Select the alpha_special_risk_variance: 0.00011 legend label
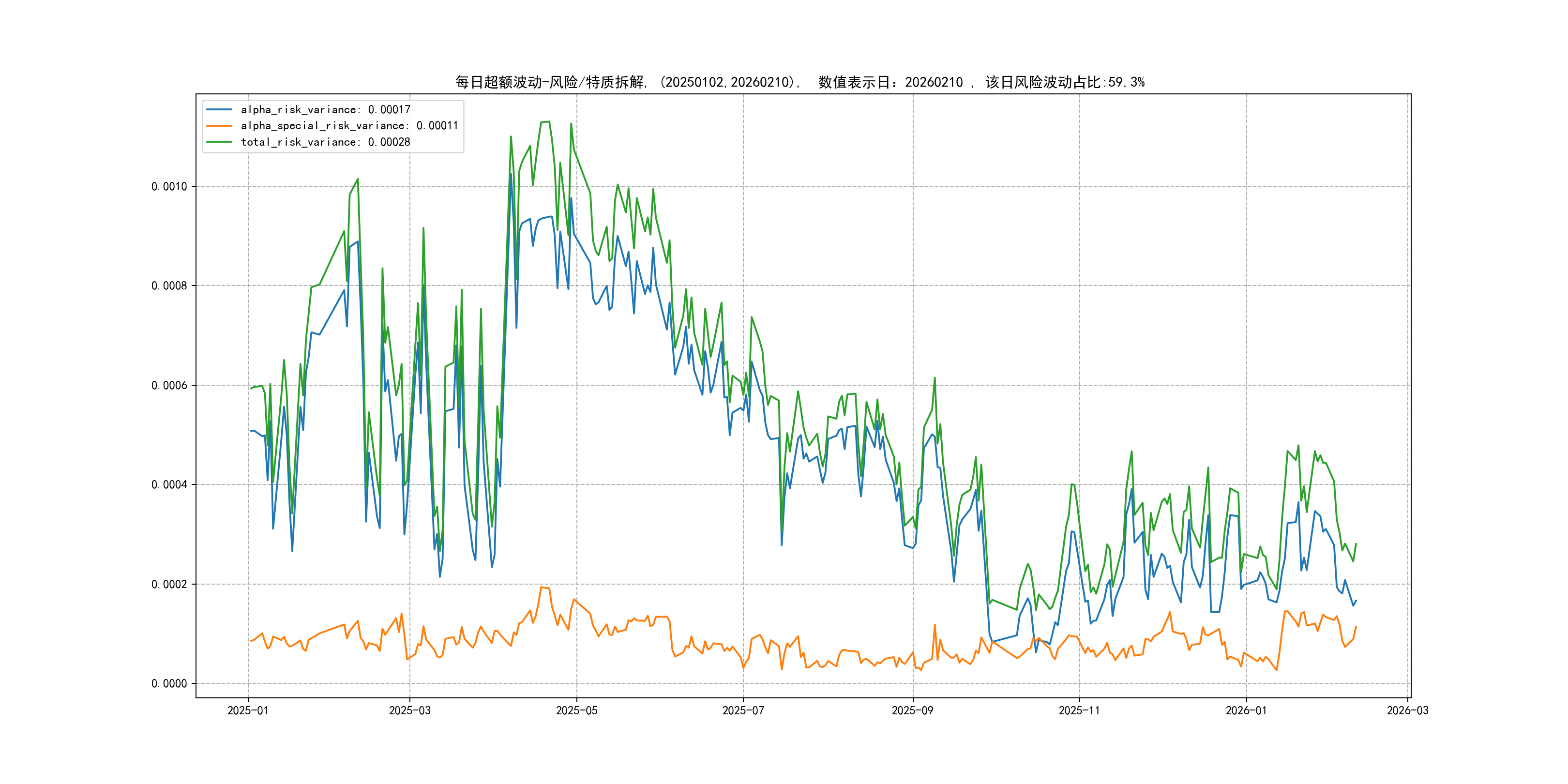 [x=349, y=126]
